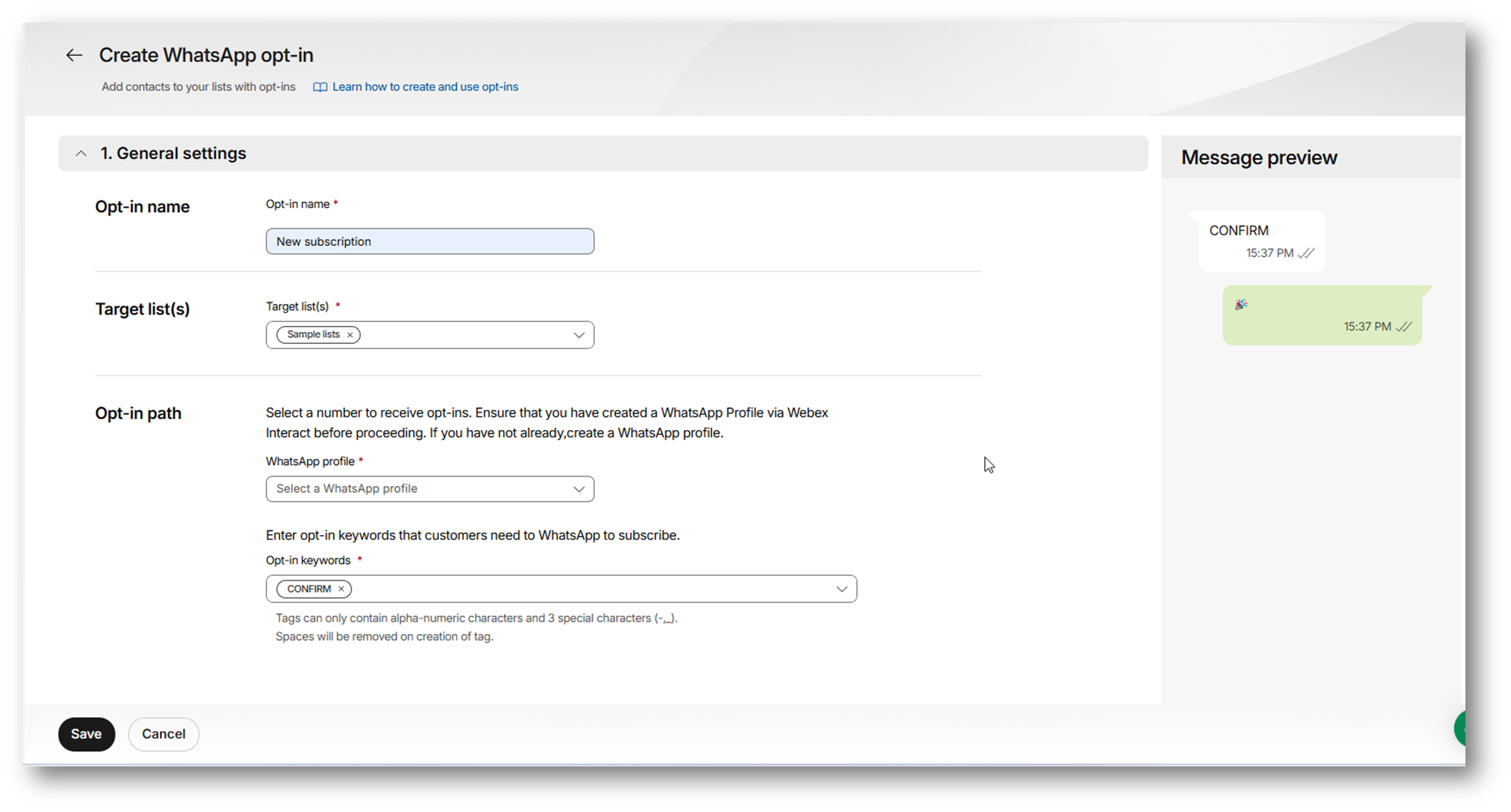Click the Opt-in name input field
The height and width of the screenshot is (812, 1511).
coord(430,242)
